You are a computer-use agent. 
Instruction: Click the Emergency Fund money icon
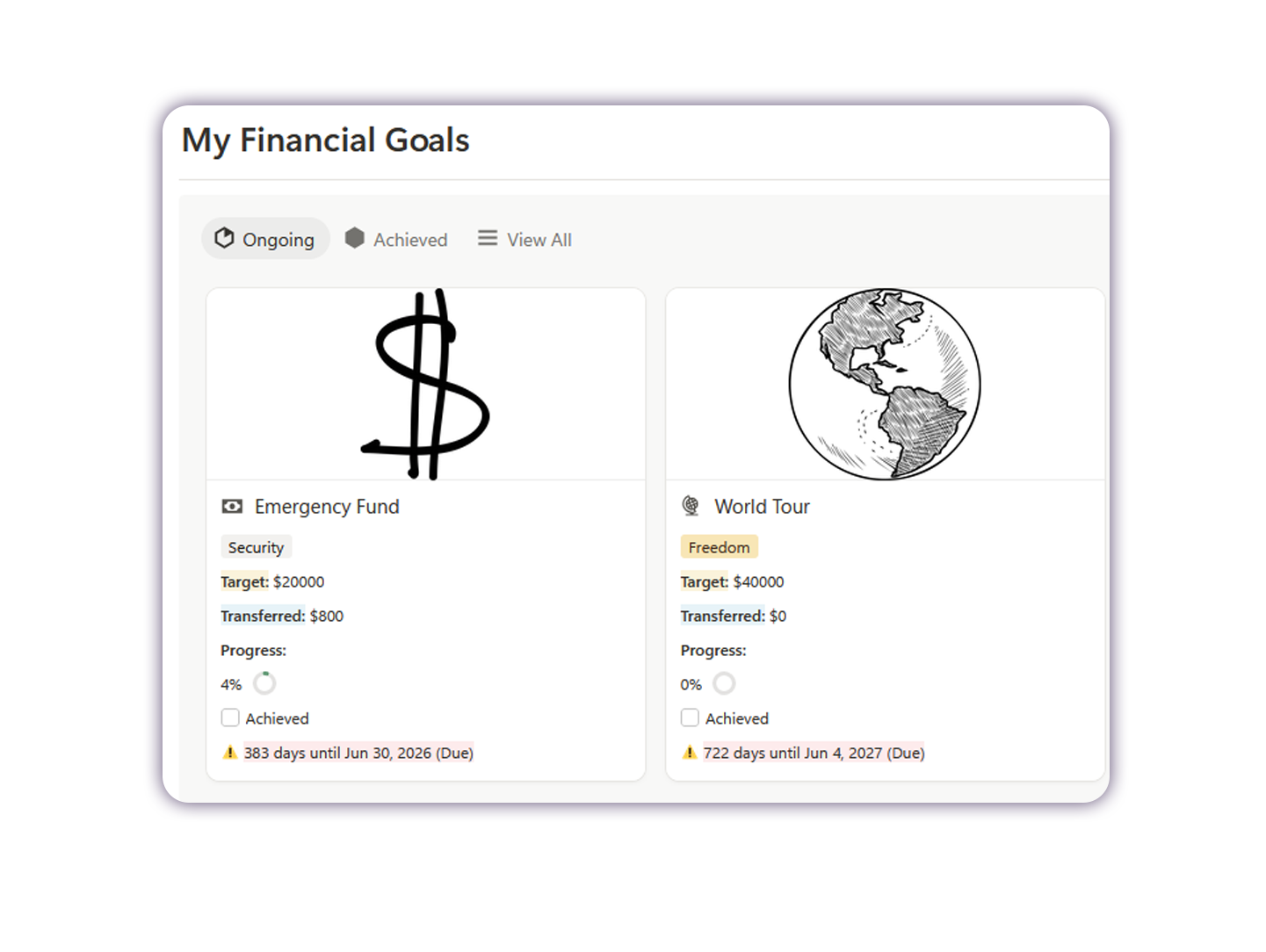point(232,507)
